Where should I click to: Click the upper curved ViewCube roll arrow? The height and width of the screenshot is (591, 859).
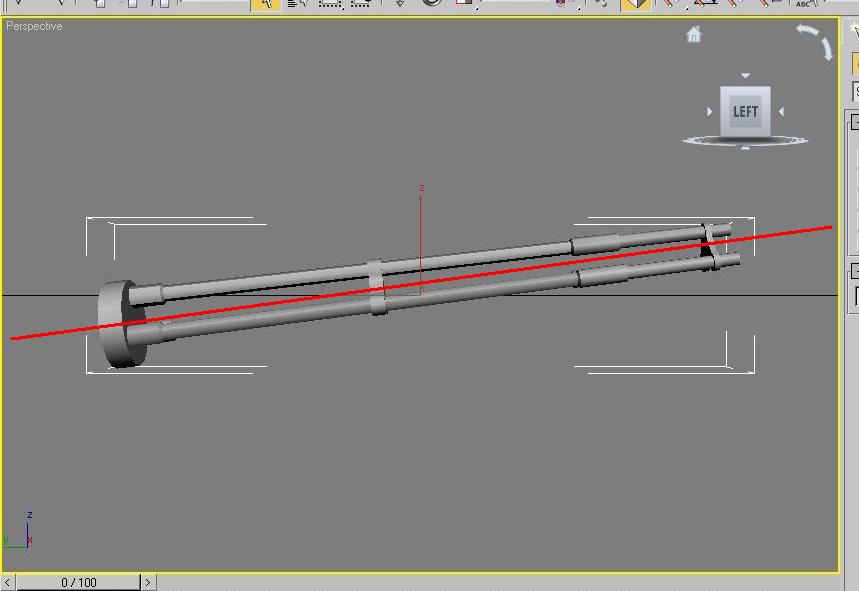click(807, 30)
